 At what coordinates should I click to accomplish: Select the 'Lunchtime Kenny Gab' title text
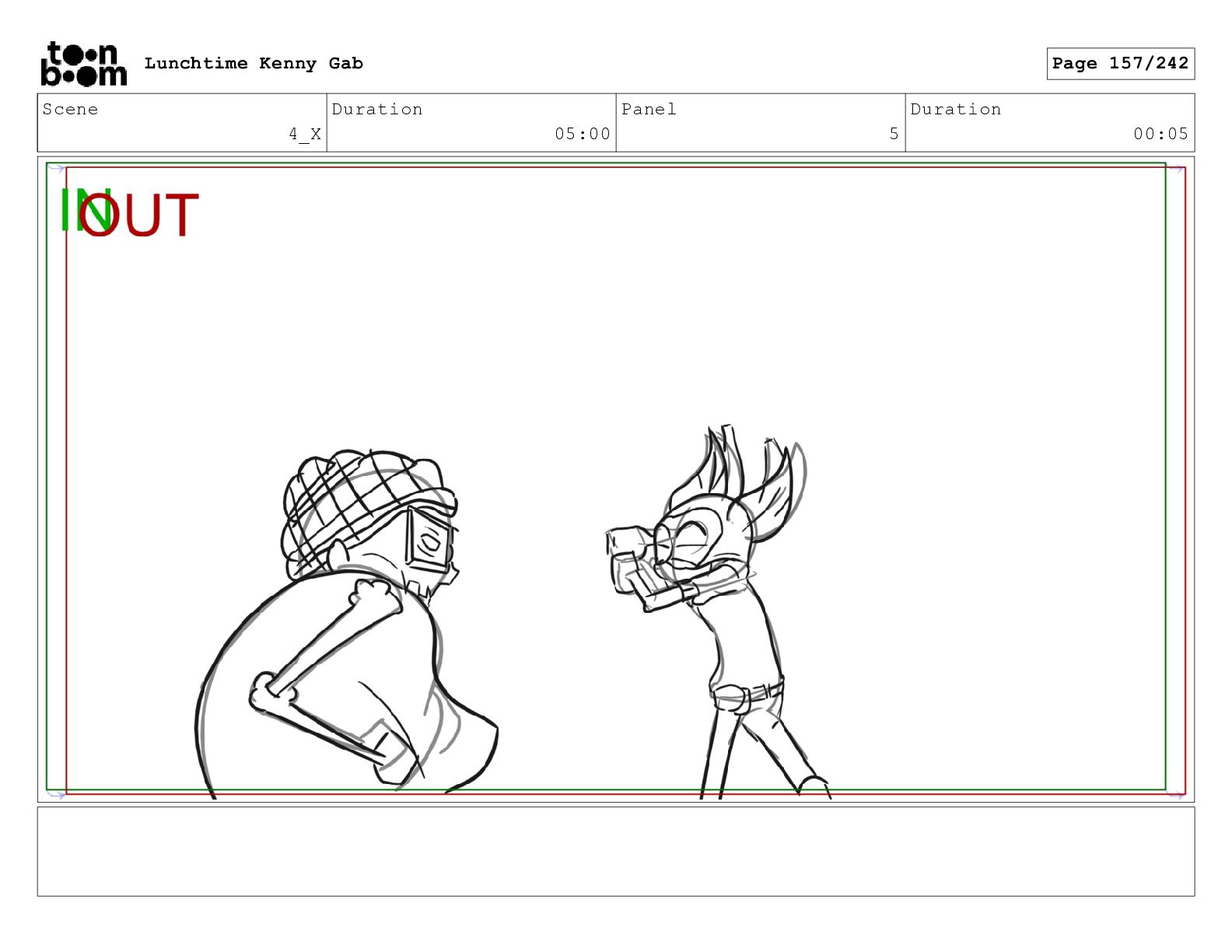254,64
